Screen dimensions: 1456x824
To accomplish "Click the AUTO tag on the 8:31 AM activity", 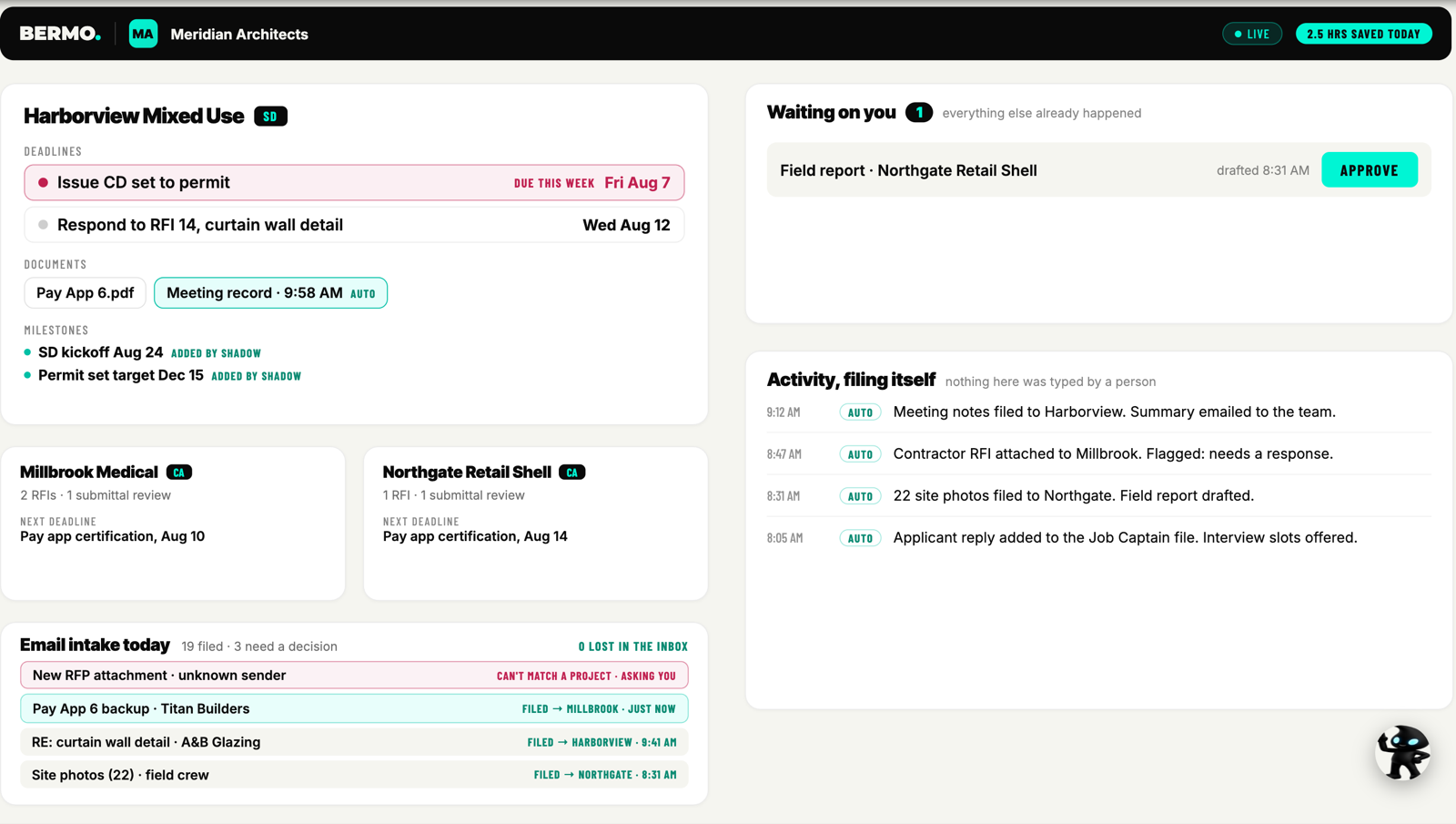I will tap(860, 496).
